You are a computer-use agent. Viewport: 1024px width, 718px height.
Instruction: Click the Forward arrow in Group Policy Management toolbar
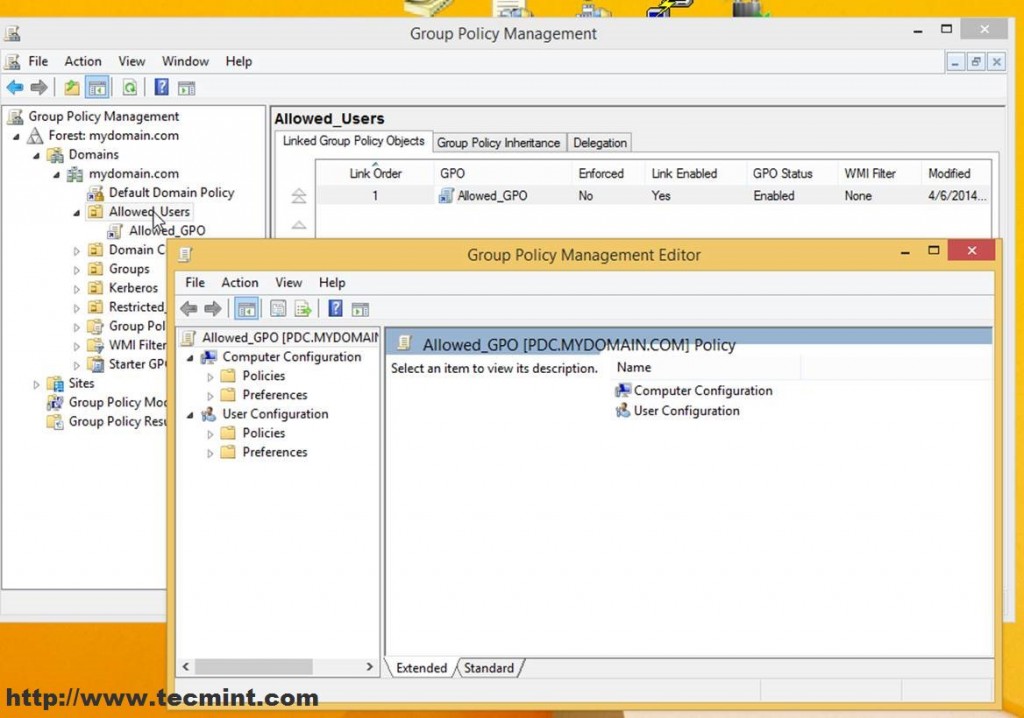pos(38,87)
